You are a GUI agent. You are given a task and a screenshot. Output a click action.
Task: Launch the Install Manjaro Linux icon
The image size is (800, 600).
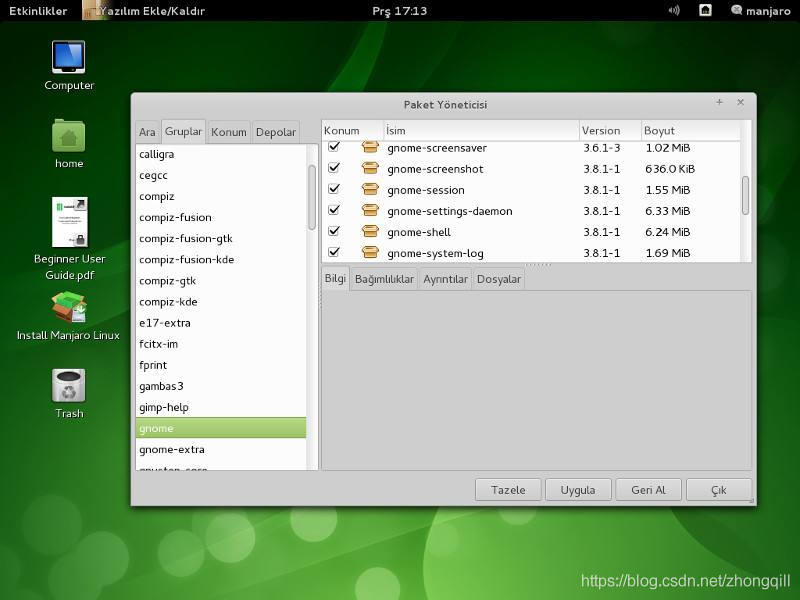point(69,308)
